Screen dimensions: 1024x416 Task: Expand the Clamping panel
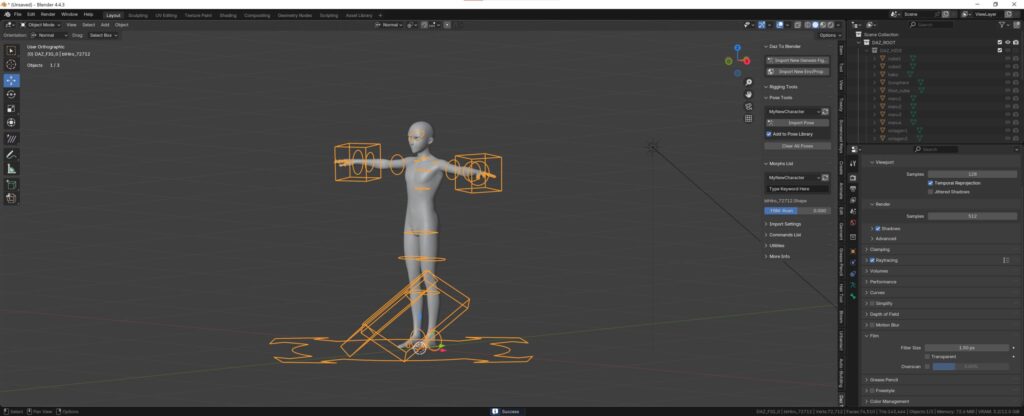pyautogui.click(x=880, y=249)
